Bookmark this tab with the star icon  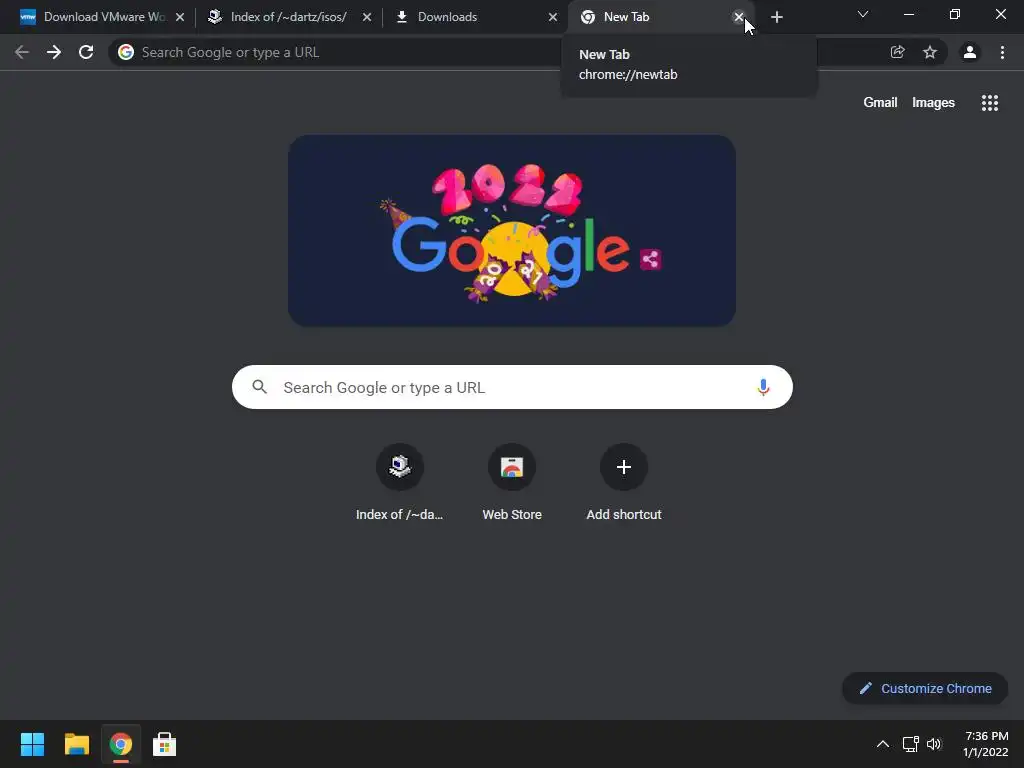pyautogui.click(x=930, y=52)
